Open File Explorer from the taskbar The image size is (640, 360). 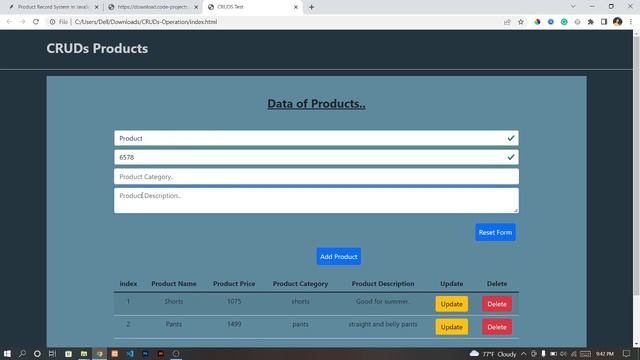coord(84,353)
